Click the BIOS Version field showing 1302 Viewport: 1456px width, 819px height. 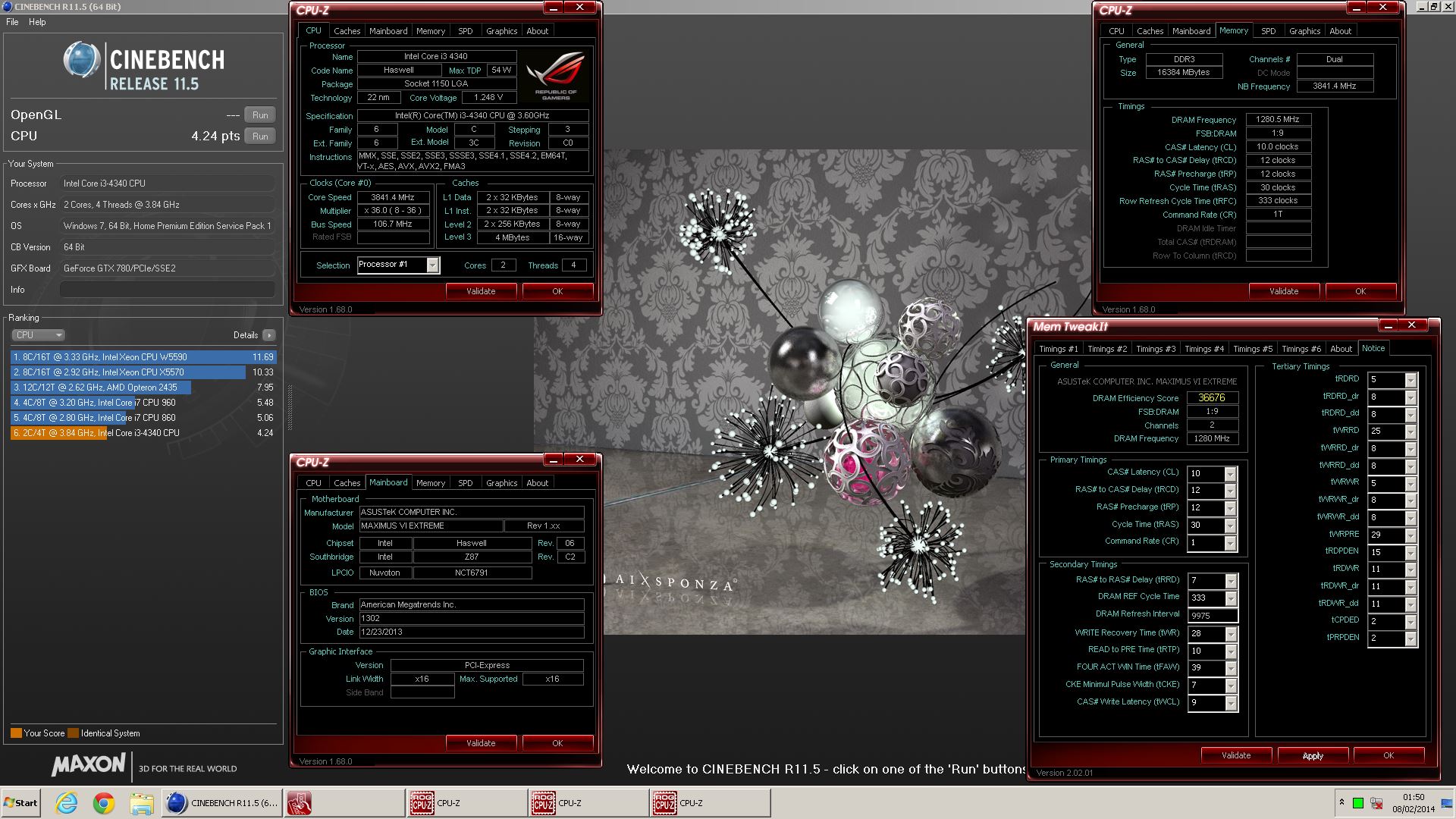pos(471,619)
